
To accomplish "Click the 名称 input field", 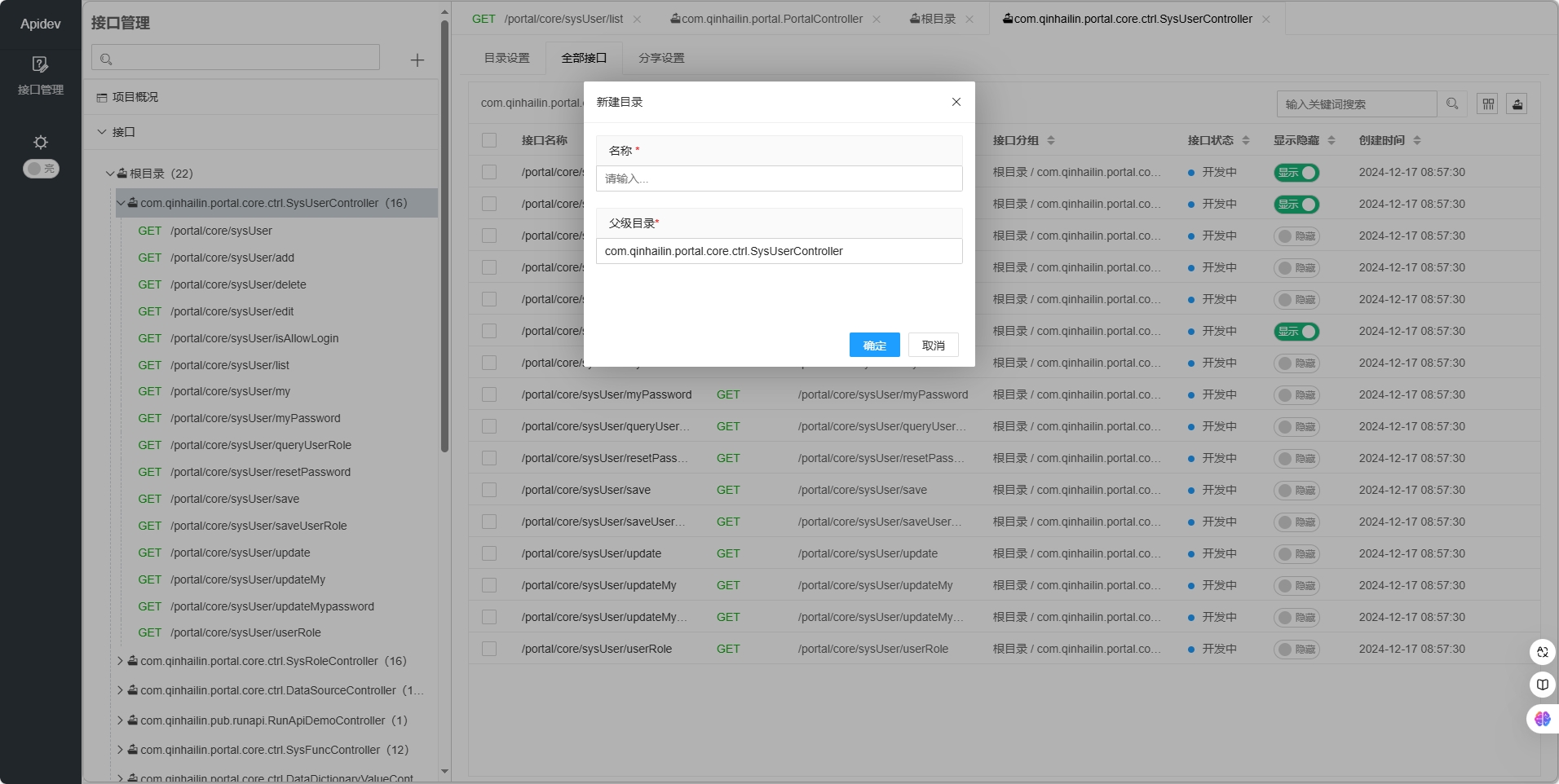I will tap(779, 178).
